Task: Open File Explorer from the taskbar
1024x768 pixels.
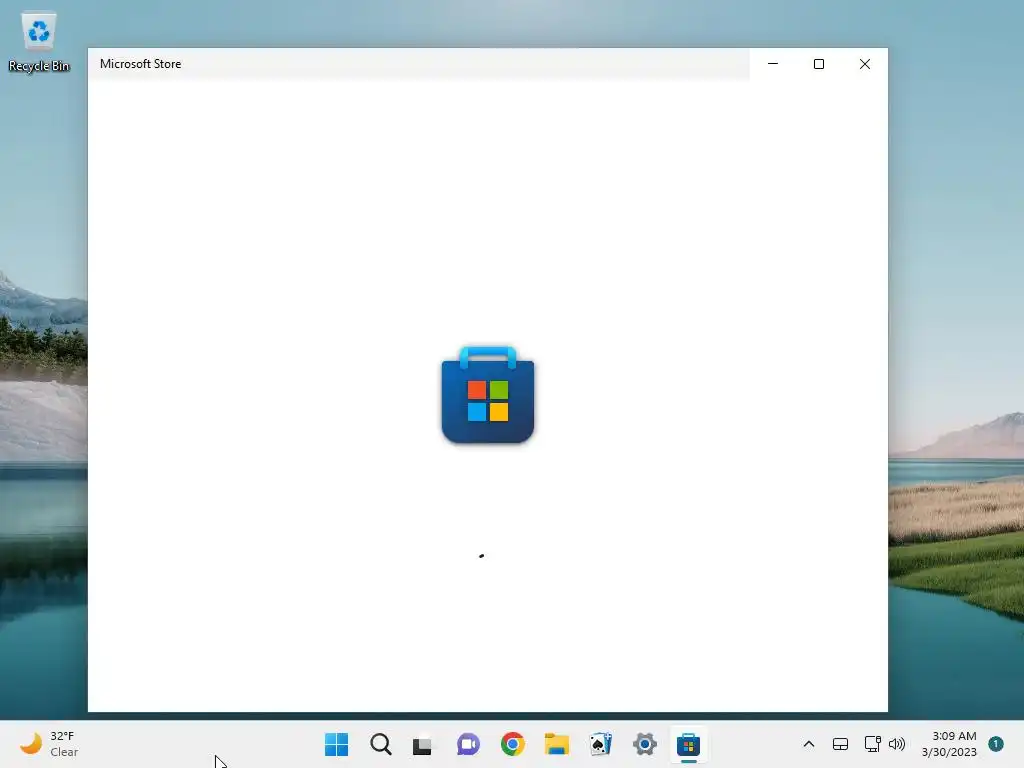Action: [x=557, y=744]
